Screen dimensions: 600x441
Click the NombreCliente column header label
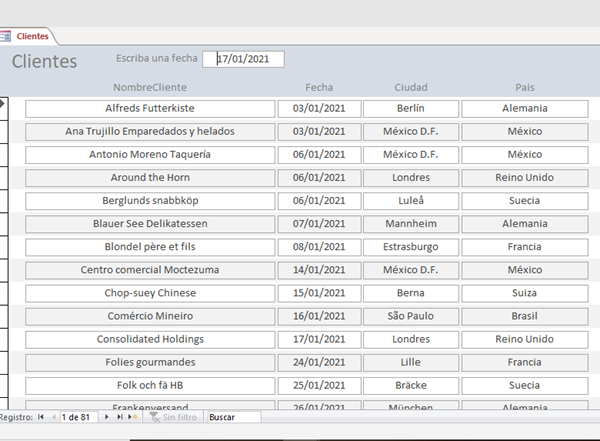[x=151, y=87]
